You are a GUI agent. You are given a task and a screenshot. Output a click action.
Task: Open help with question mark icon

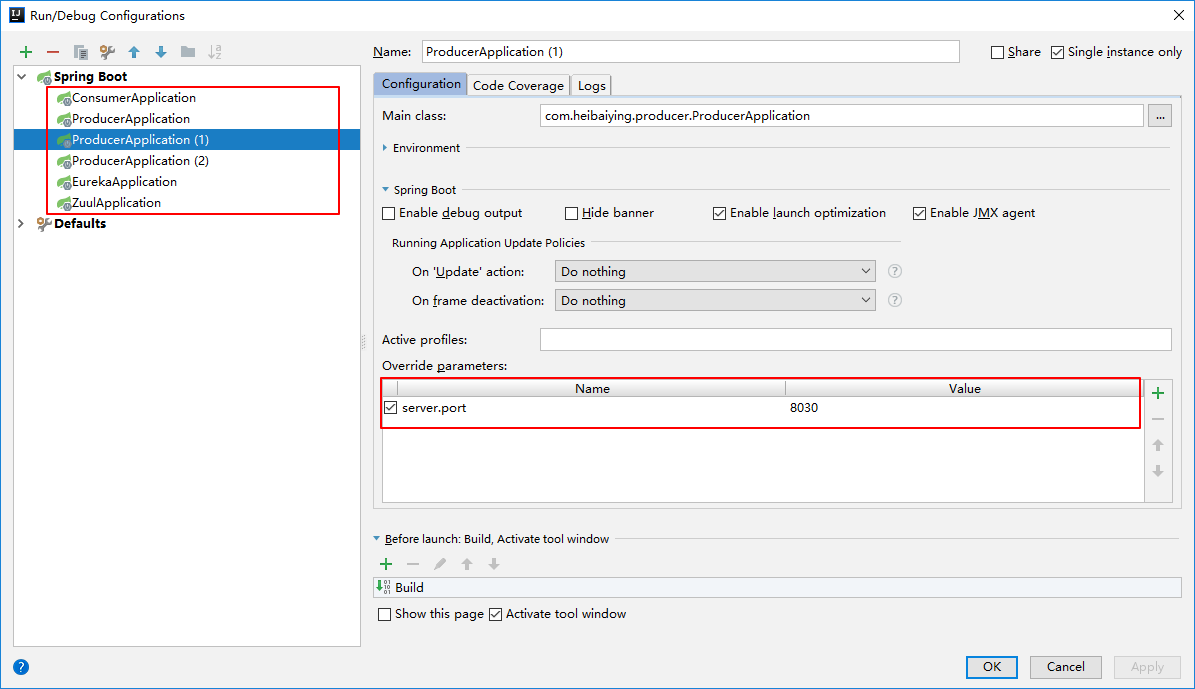pyautogui.click(x=21, y=667)
